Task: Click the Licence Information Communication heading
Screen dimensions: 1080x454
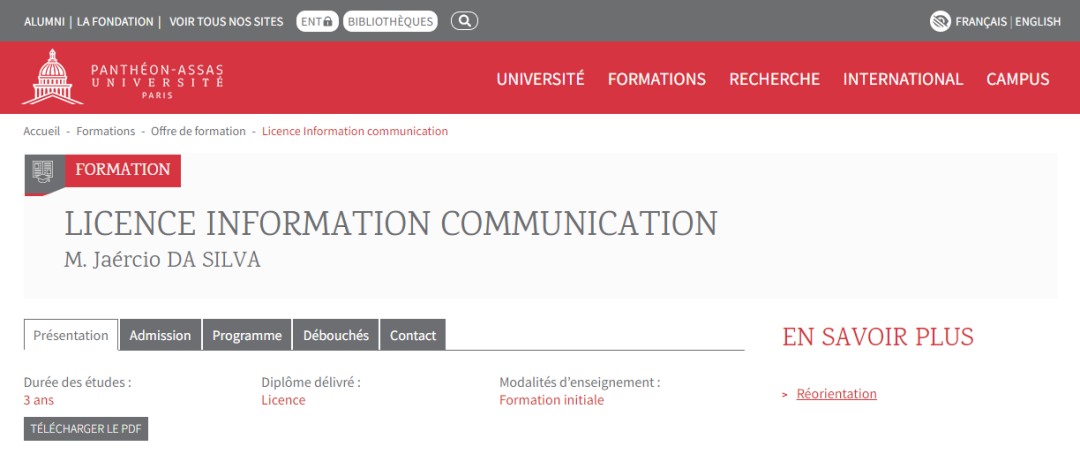Action: click(x=391, y=223)
